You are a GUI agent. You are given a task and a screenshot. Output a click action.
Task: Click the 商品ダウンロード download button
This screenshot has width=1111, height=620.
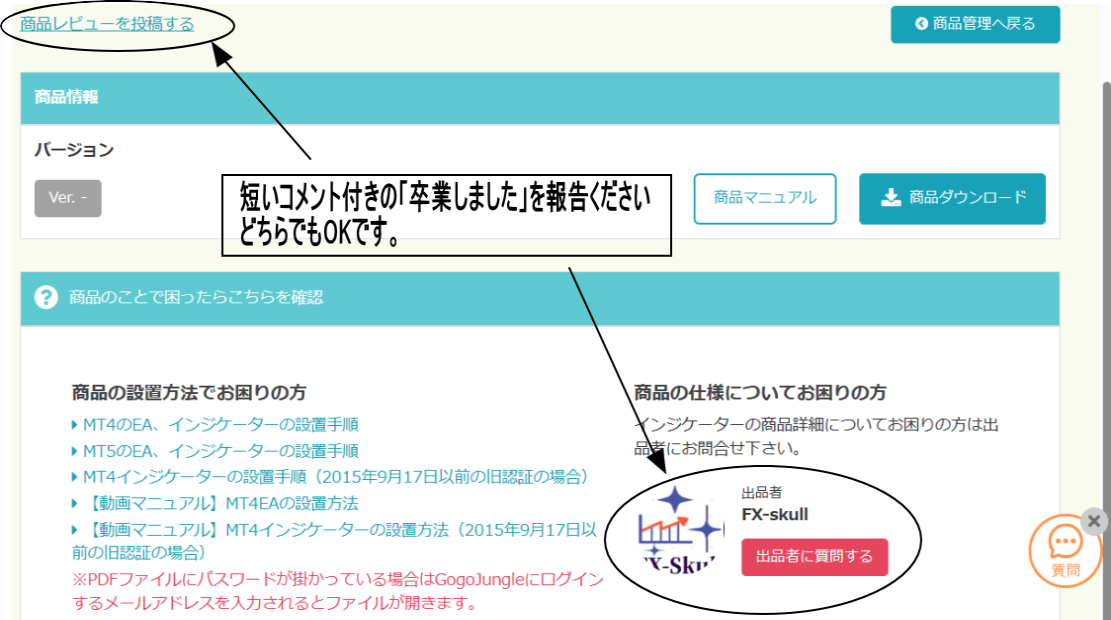click(952, 198)
